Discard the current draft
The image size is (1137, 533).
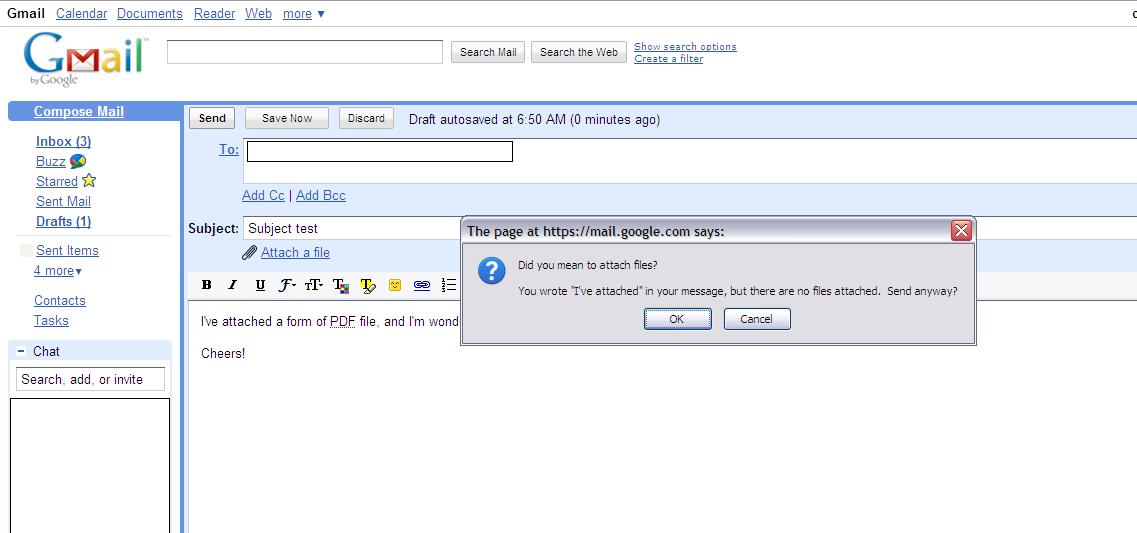366,118
